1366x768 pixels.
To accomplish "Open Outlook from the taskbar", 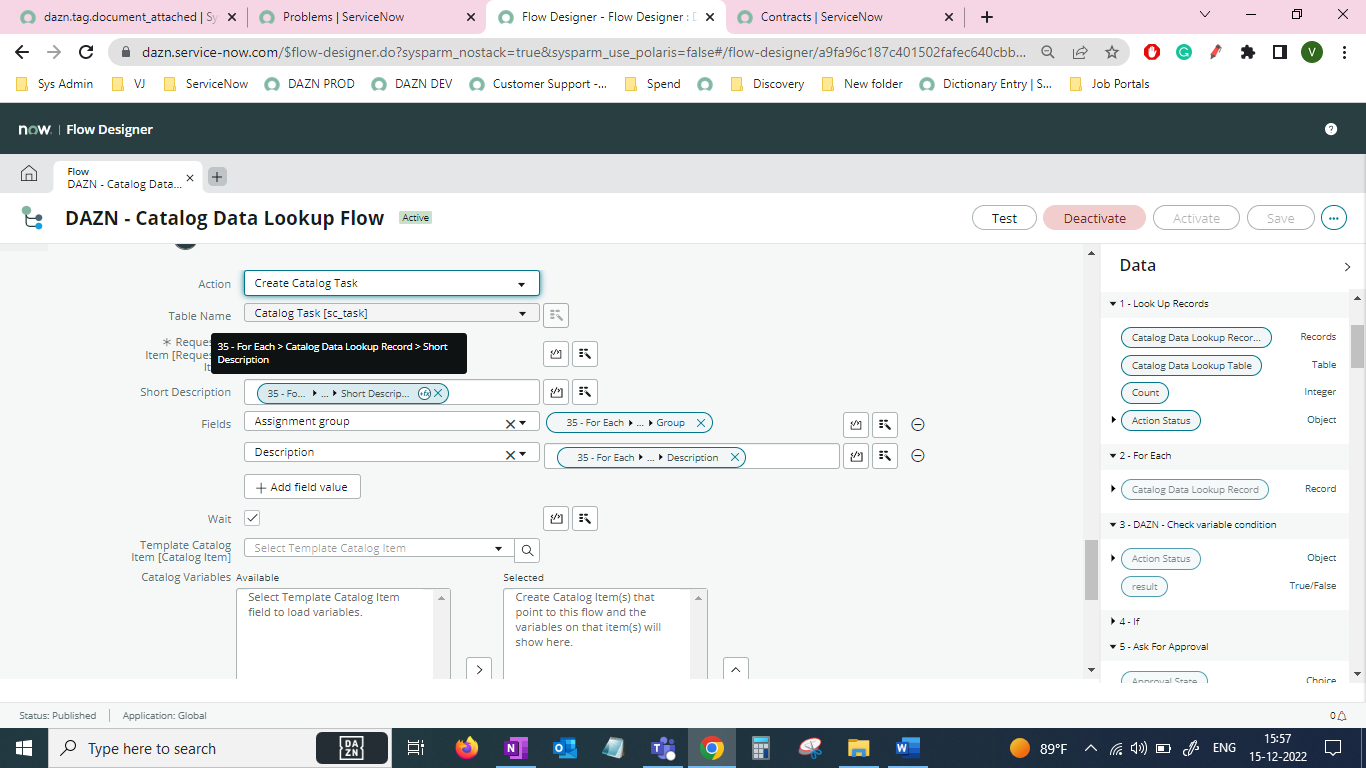I will coord(565,748).
